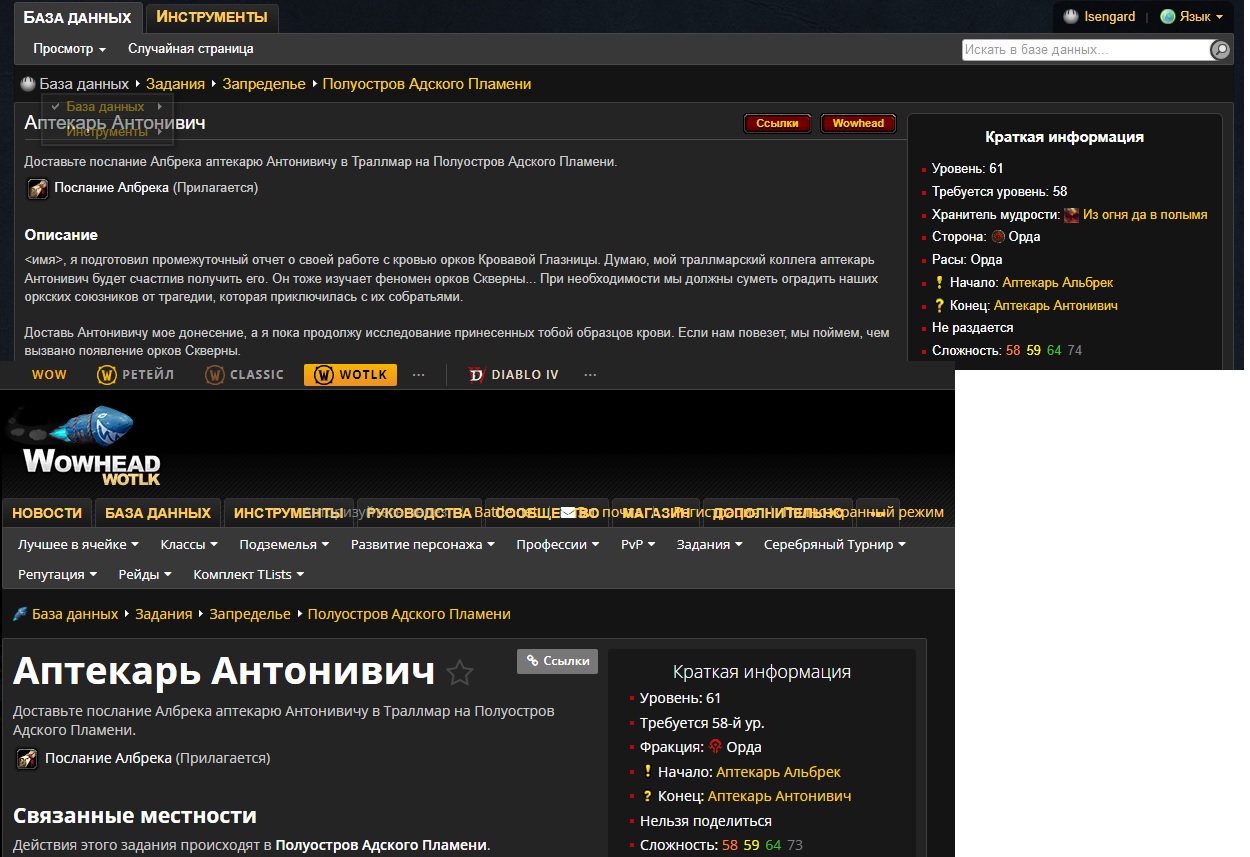Expand the PvP dropdown
1250x857 pixels.
coord(638,545)
